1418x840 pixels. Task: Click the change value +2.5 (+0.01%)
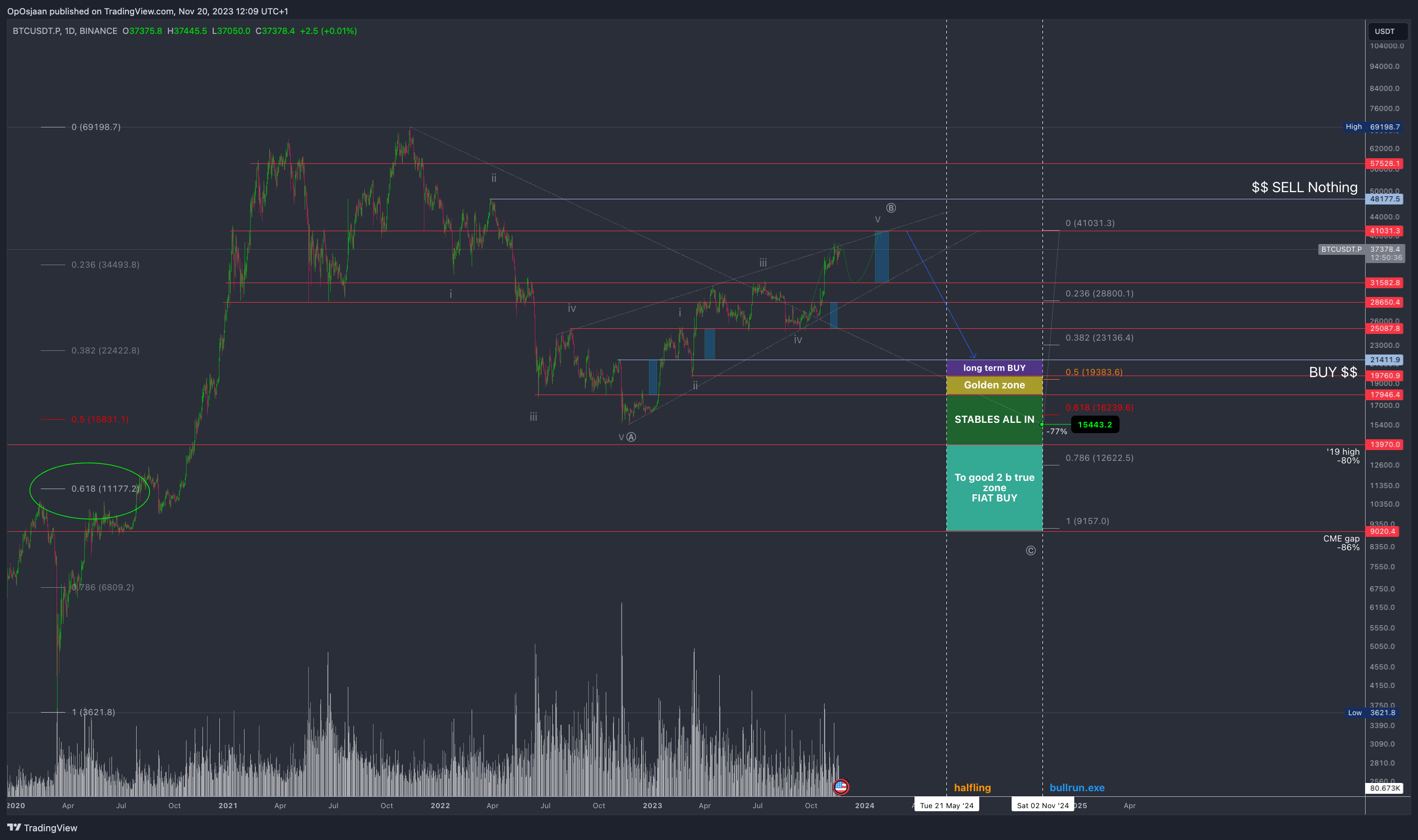pos(328,31)
